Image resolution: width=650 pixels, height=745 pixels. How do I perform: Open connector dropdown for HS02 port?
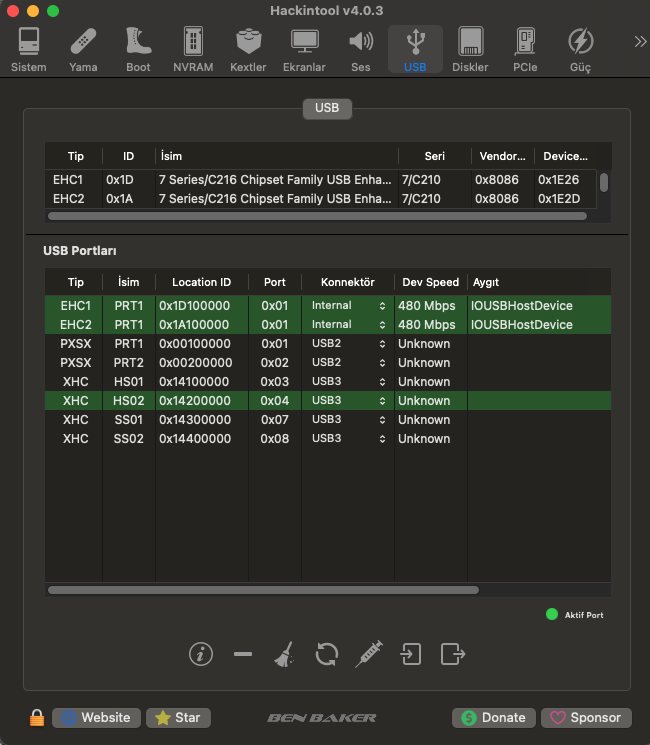pyautogui.click(x=348, y=400)
